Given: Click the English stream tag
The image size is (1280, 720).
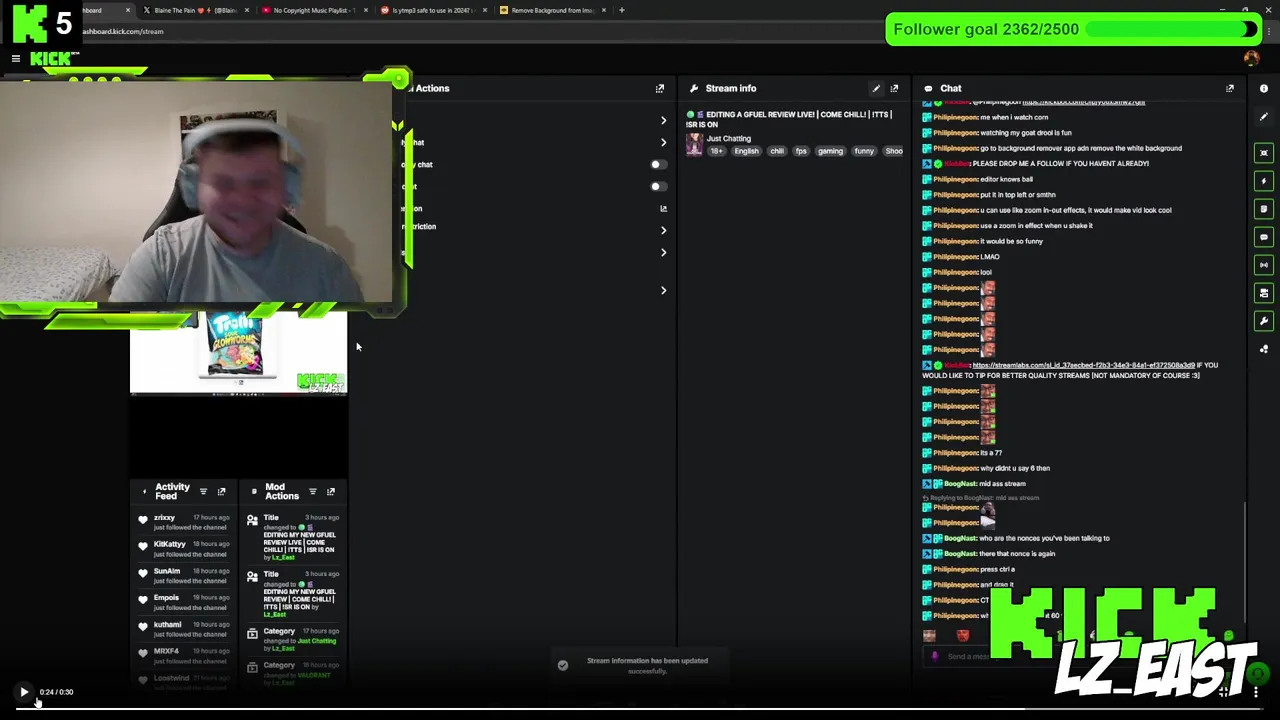Looking at the screenshot, I should coord(746,151).
